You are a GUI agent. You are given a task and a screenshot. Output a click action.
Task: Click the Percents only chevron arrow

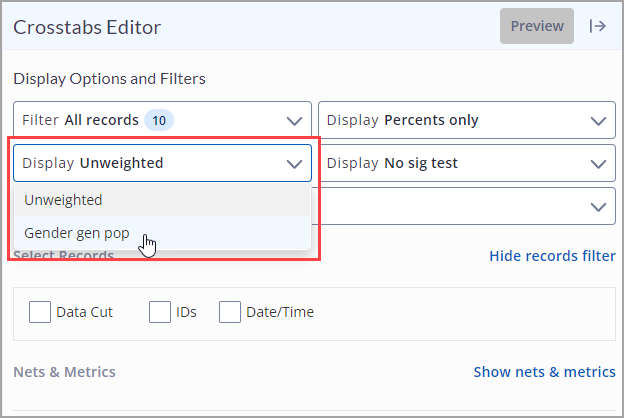coord(598,121)
